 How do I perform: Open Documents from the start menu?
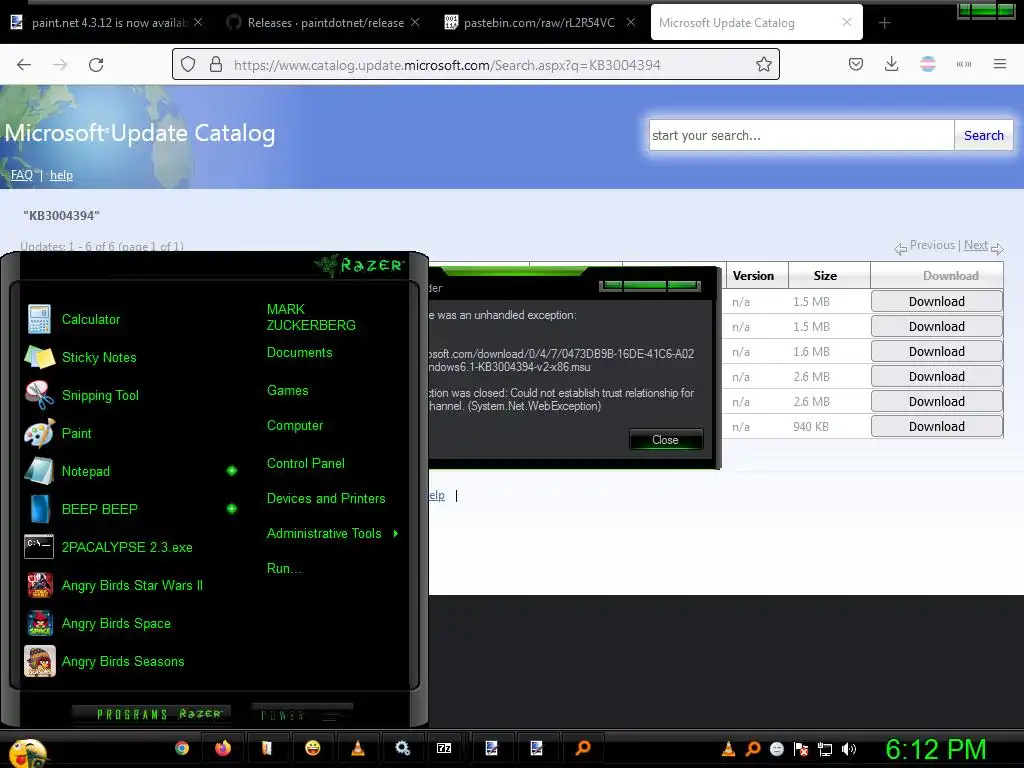point(299,353)
